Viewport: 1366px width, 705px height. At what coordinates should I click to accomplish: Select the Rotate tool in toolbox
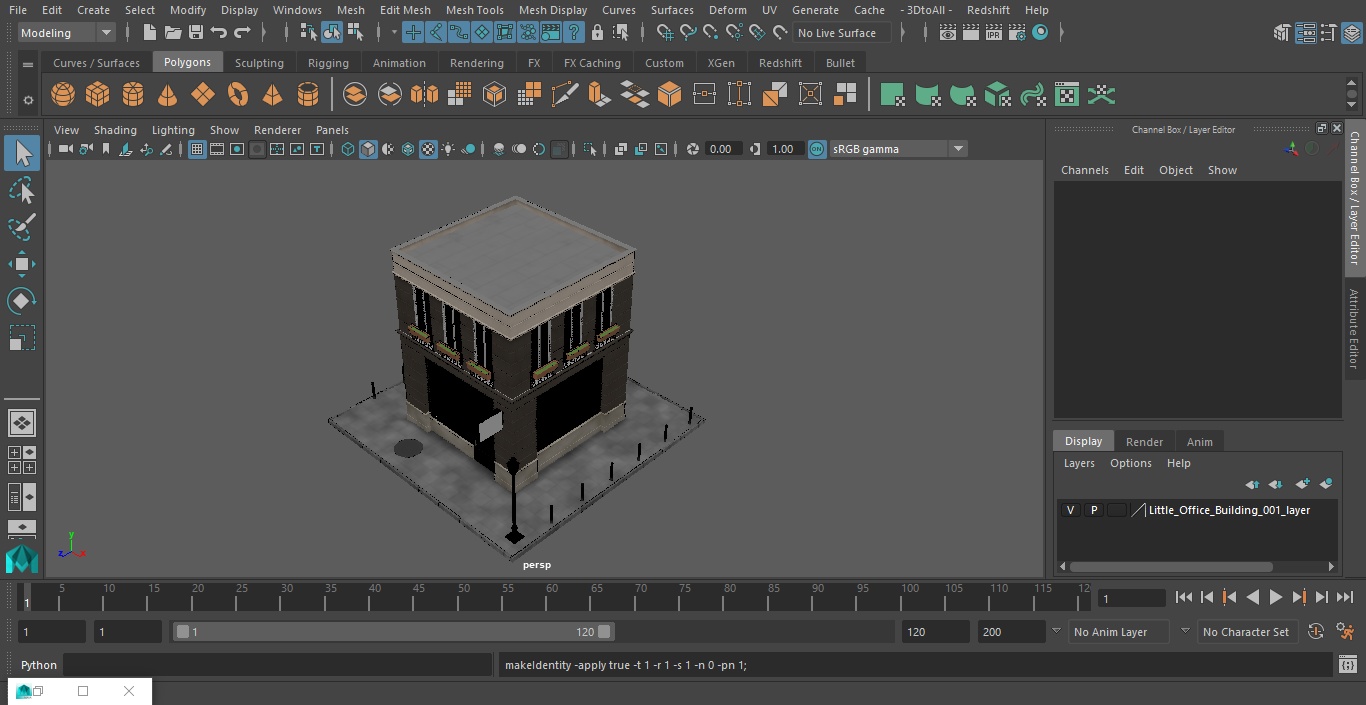(x=22, y=301)
